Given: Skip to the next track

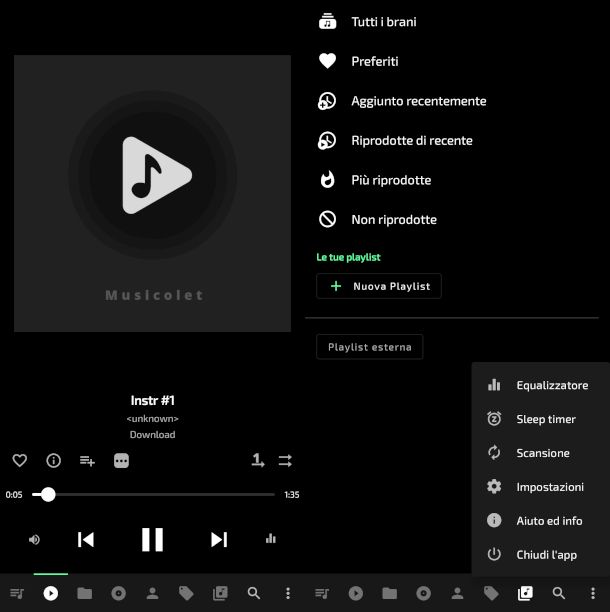Looking at the screenshot, I should click(219, 540).
